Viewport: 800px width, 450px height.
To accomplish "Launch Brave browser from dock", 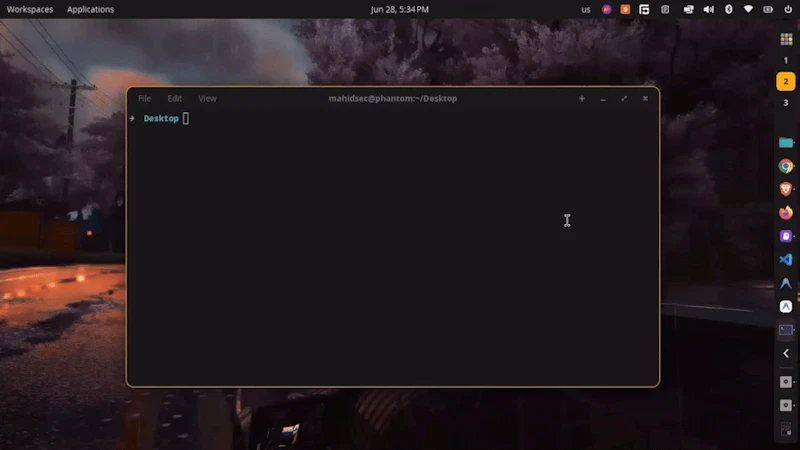I will [x=786, y=189].
